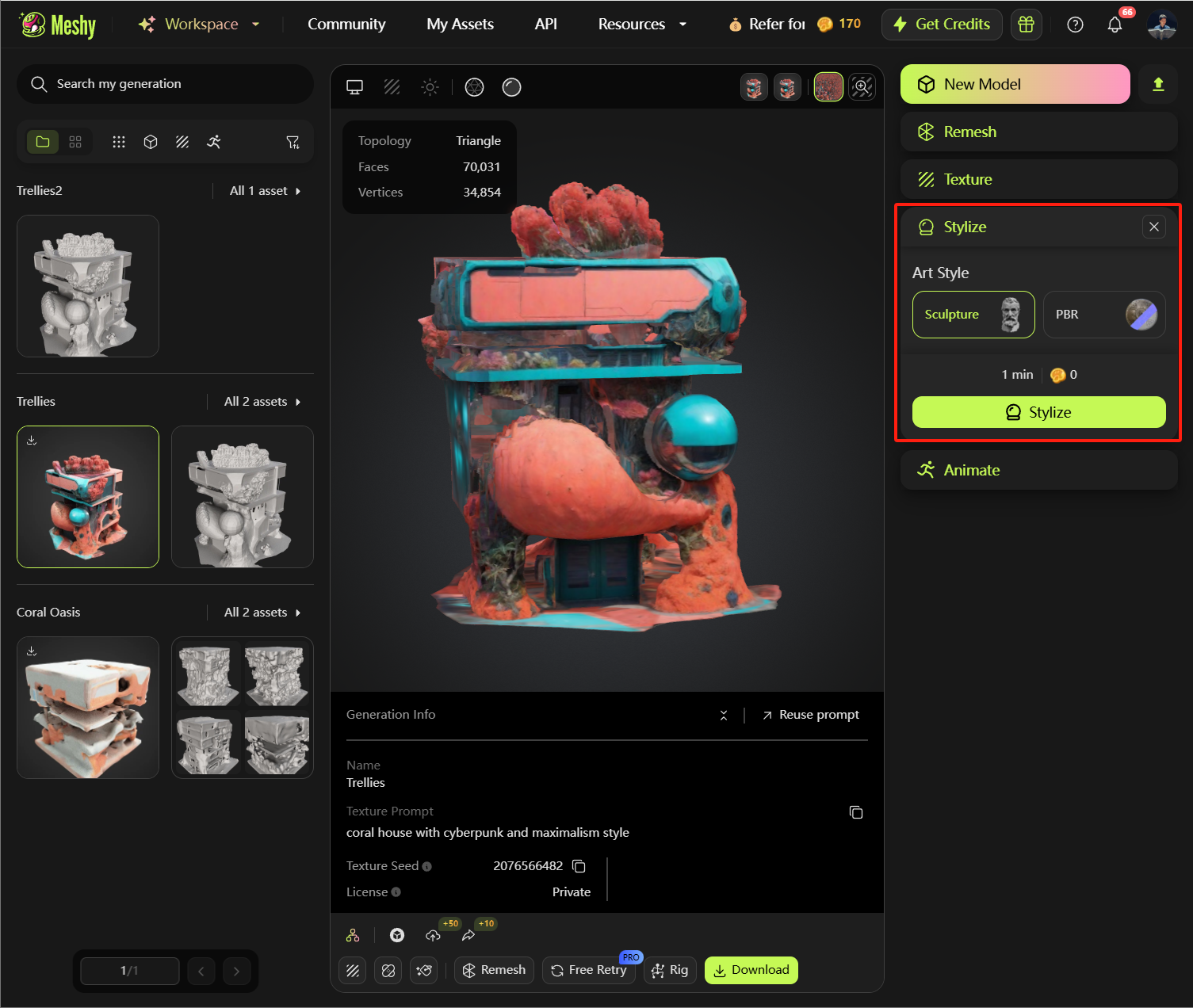Click the help question mark icon
Screen dimensions: 1193x1008
pos(1075,25)
